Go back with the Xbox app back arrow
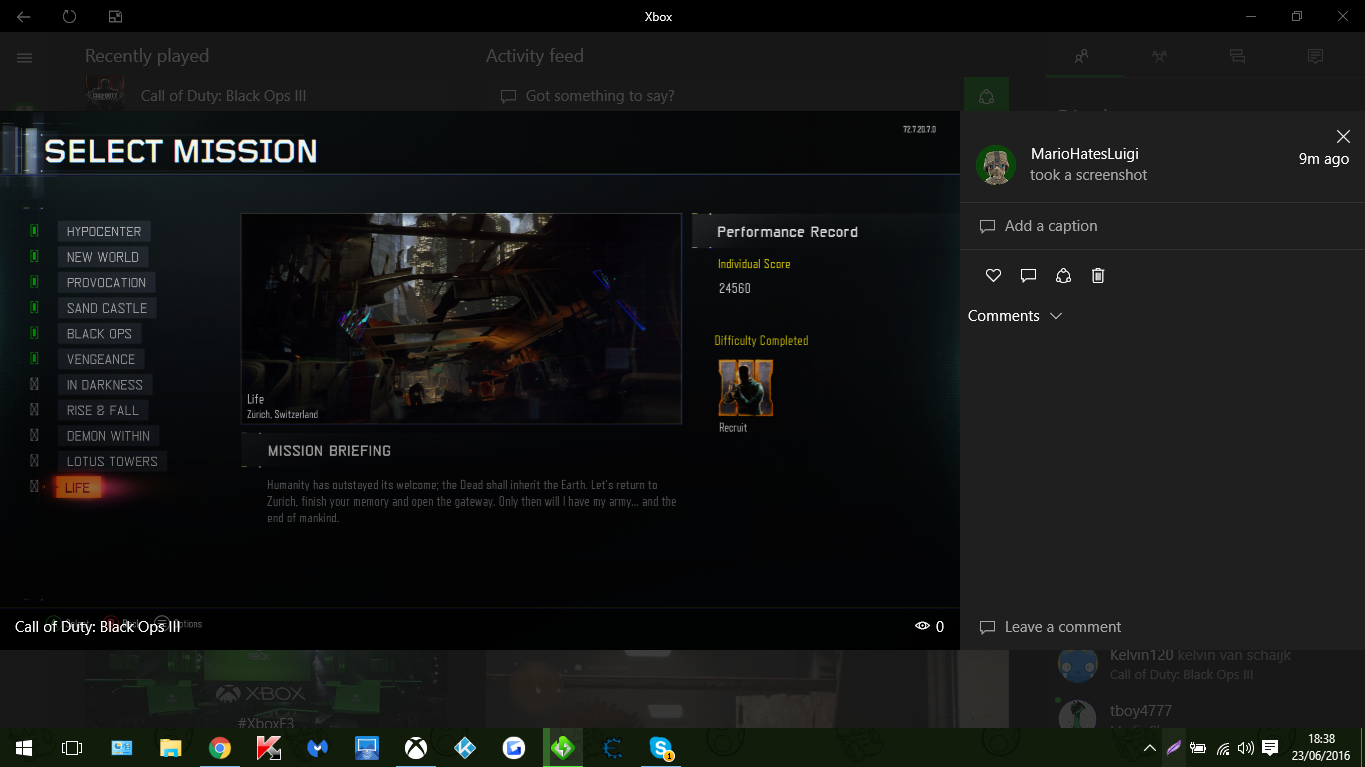Viewport: 1365px width, 767px height. pos(24,16)
